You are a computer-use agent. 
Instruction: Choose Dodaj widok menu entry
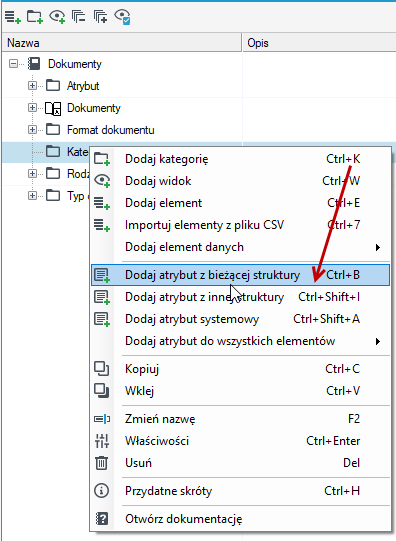[240, 181]
